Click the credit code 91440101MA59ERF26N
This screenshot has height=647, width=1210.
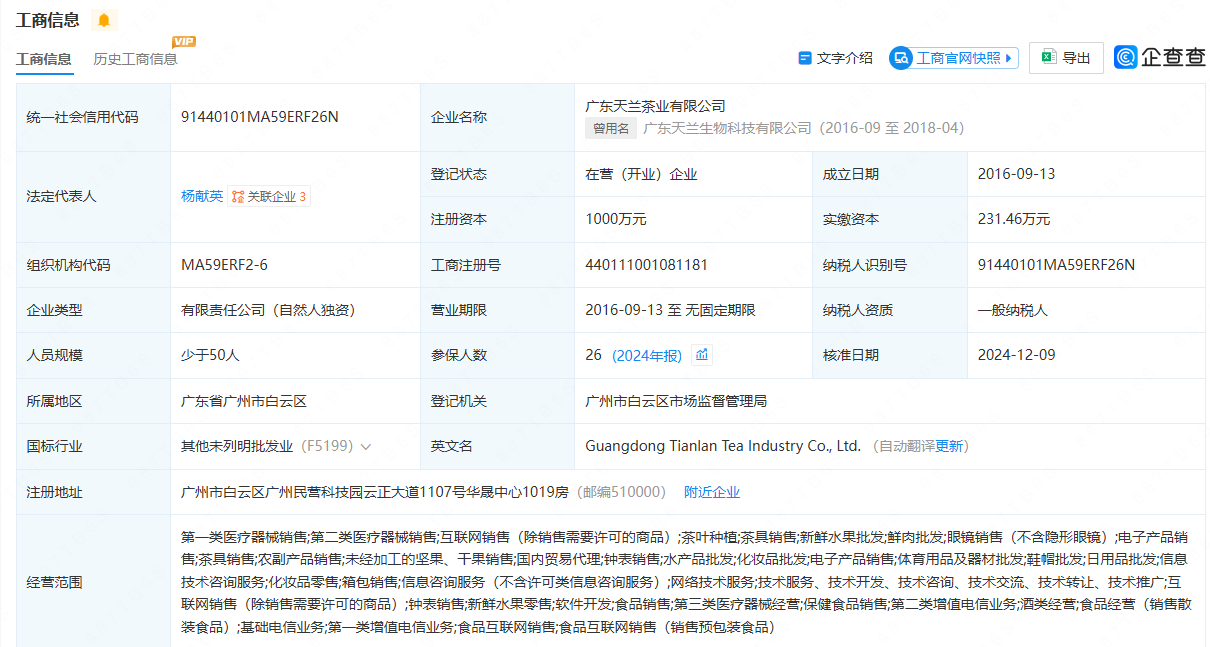260,117
